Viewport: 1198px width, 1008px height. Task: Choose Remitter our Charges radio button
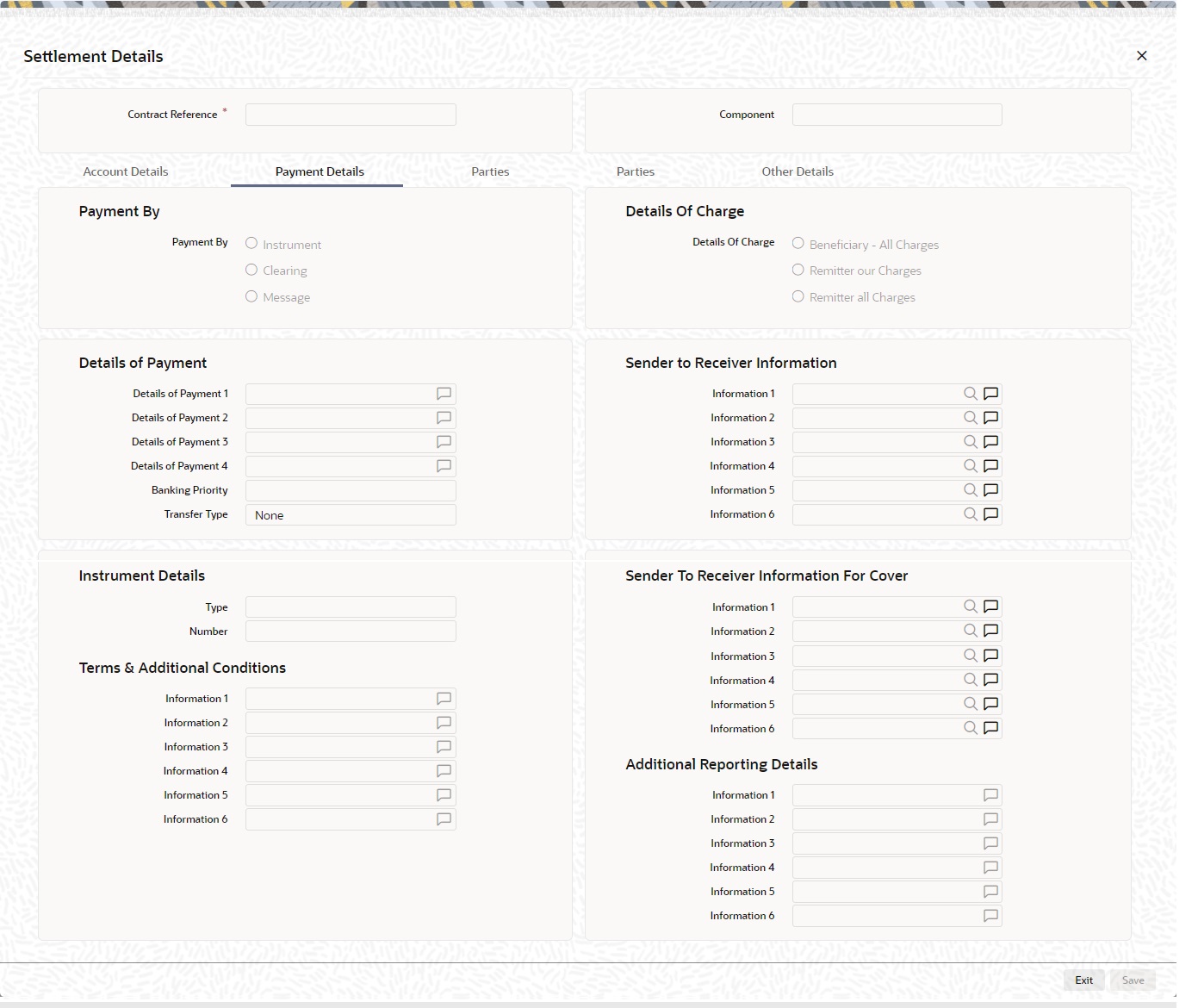798,270
